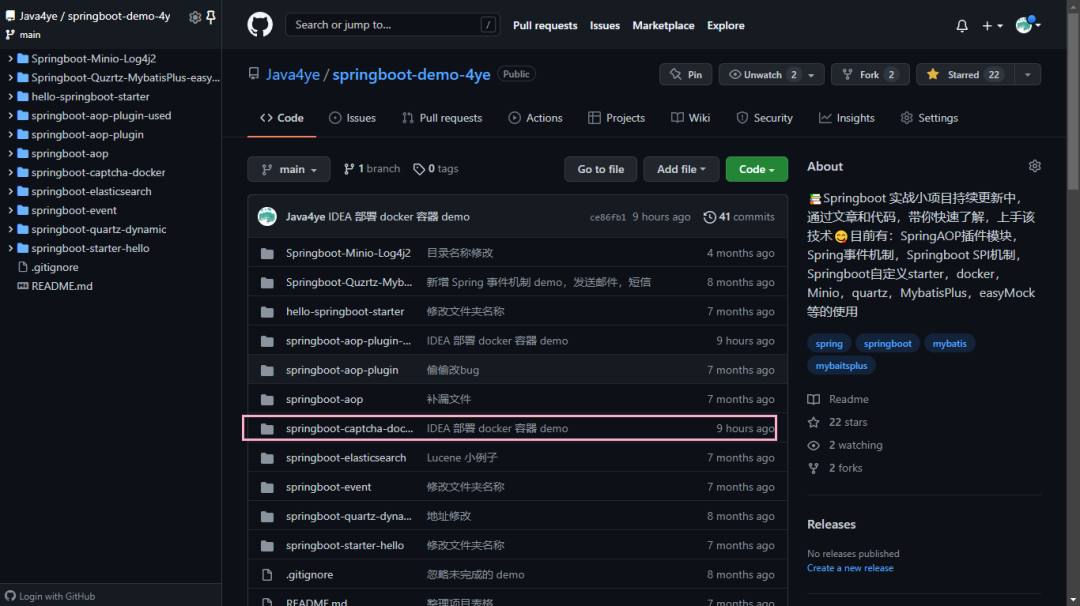The height and width of the screenshot is (606, 1080).
Task: Open the Wiki tab
Action: [690, 118]
